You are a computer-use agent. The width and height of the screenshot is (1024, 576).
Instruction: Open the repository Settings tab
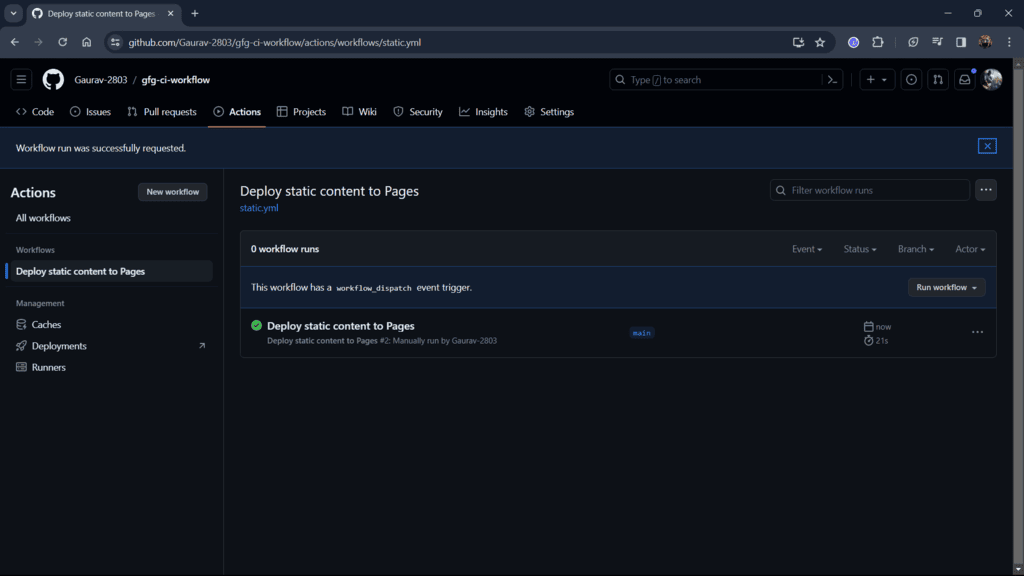click(549, 112)
